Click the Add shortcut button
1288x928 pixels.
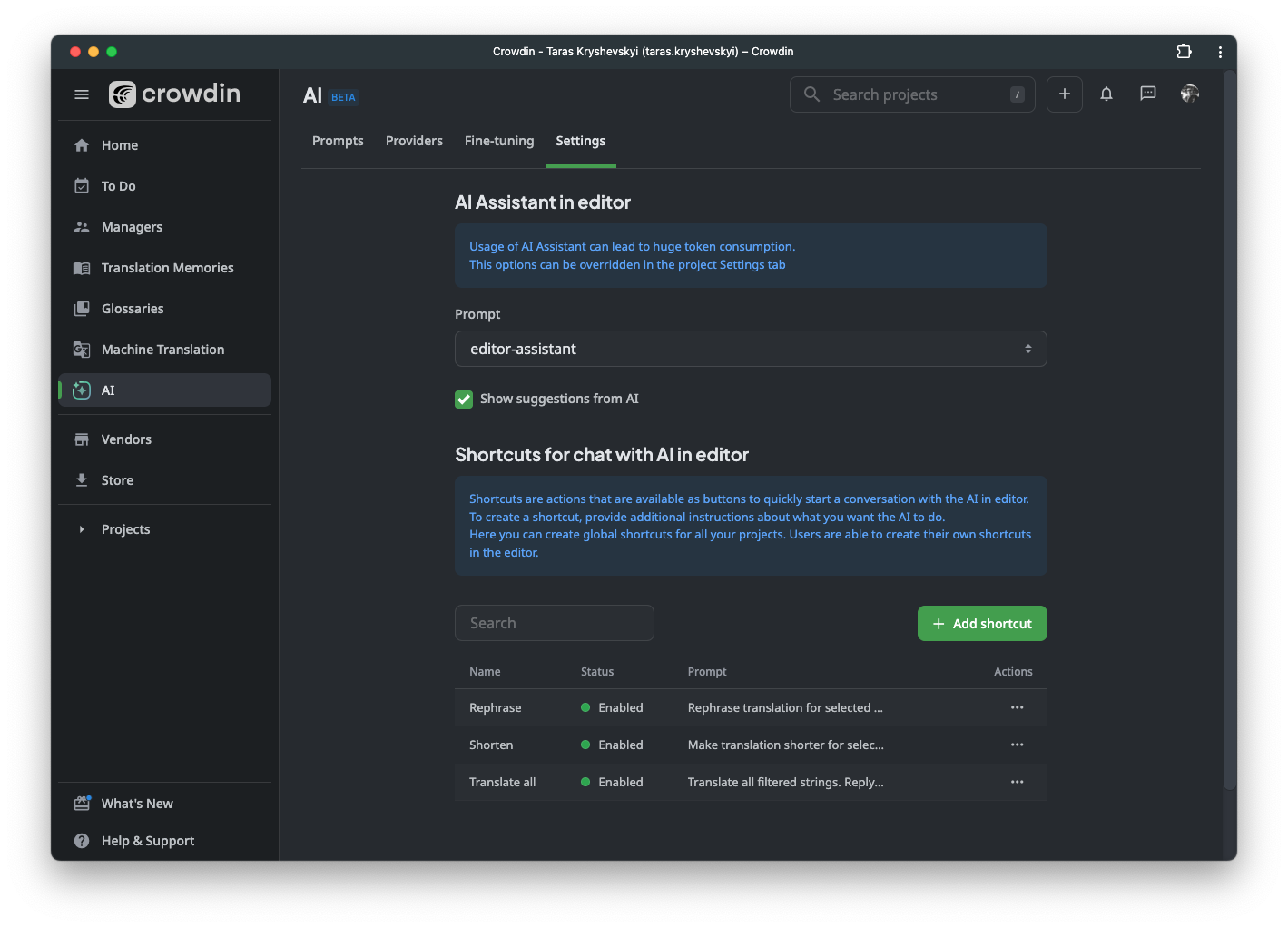[x=982, y=624]
